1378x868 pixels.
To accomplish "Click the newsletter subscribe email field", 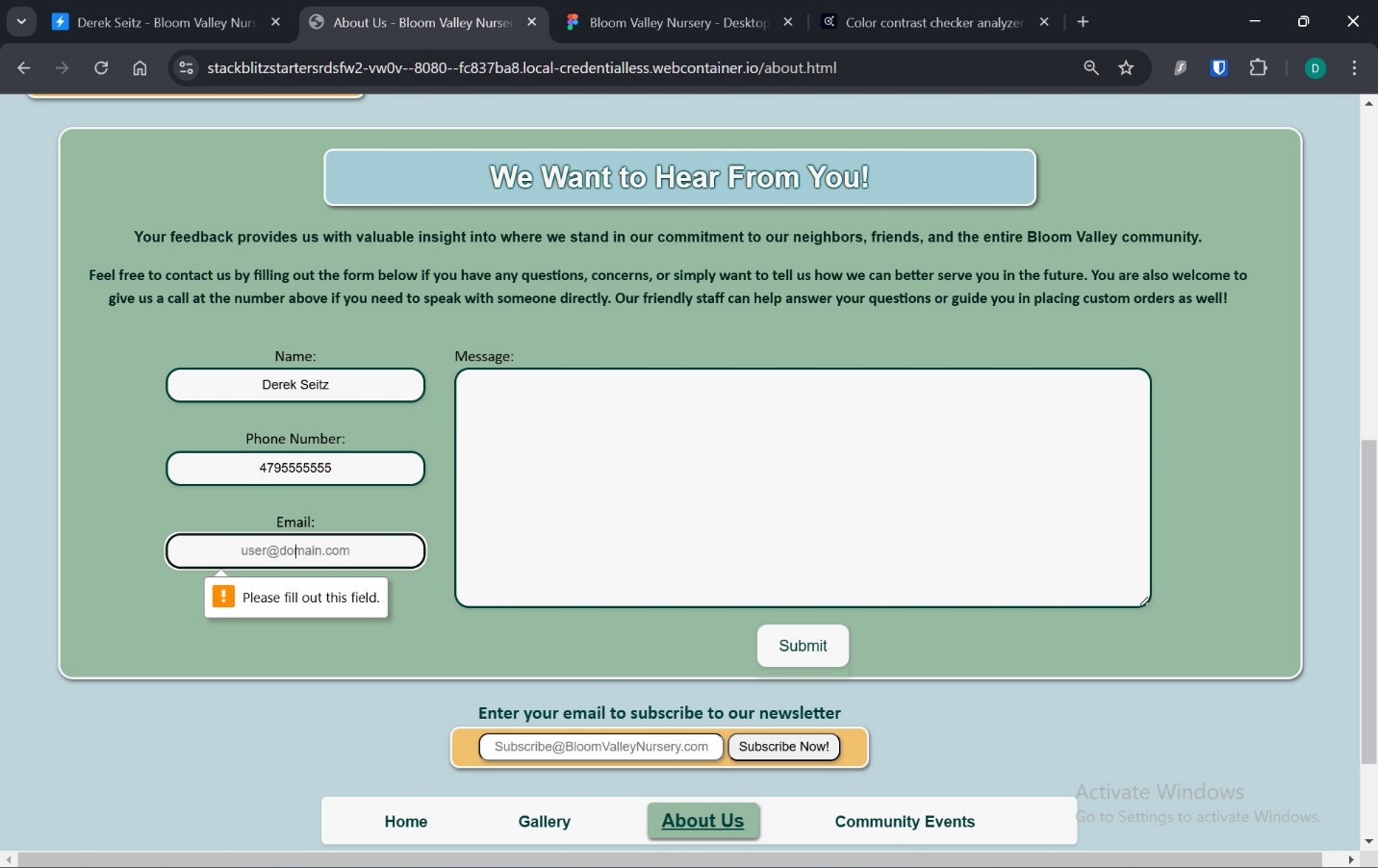I will (x=601, y=747).
